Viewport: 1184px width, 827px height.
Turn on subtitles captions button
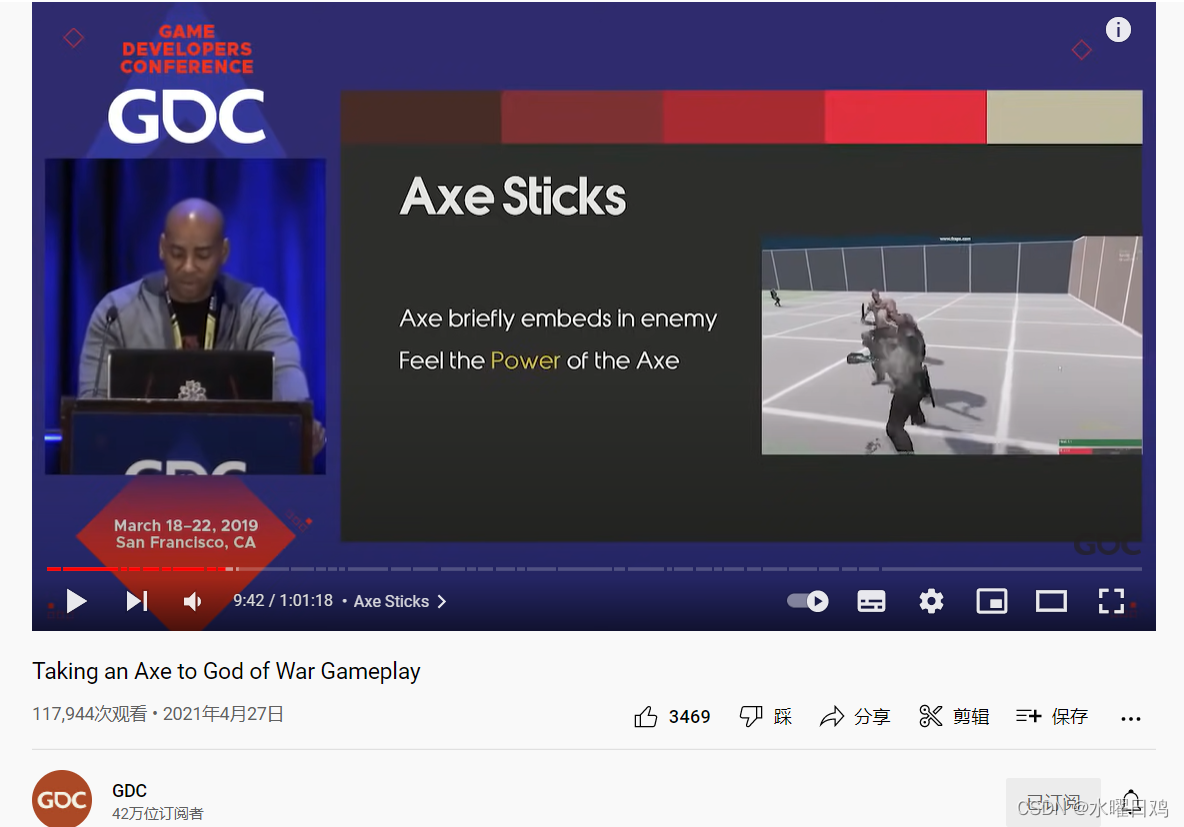click(x=871, y=601)
